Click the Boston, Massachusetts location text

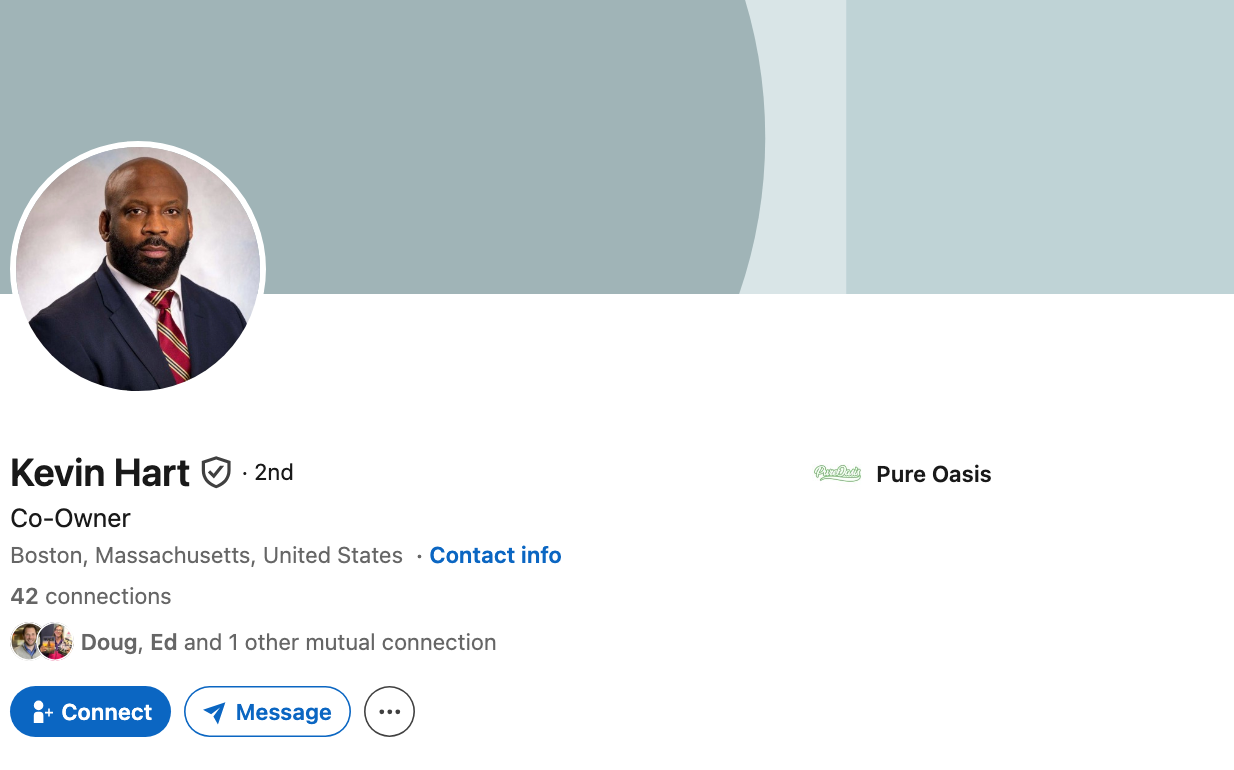coord(206,555)
